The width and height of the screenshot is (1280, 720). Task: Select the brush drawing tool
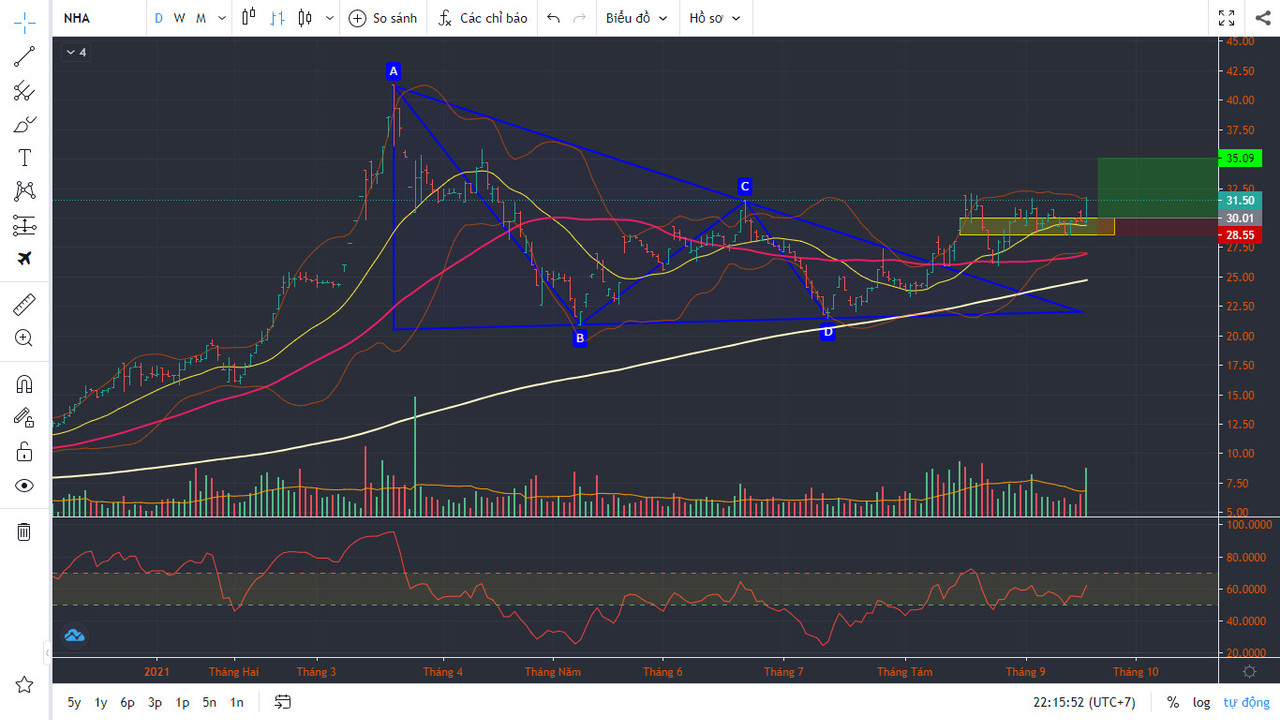(x=24, y=125)
